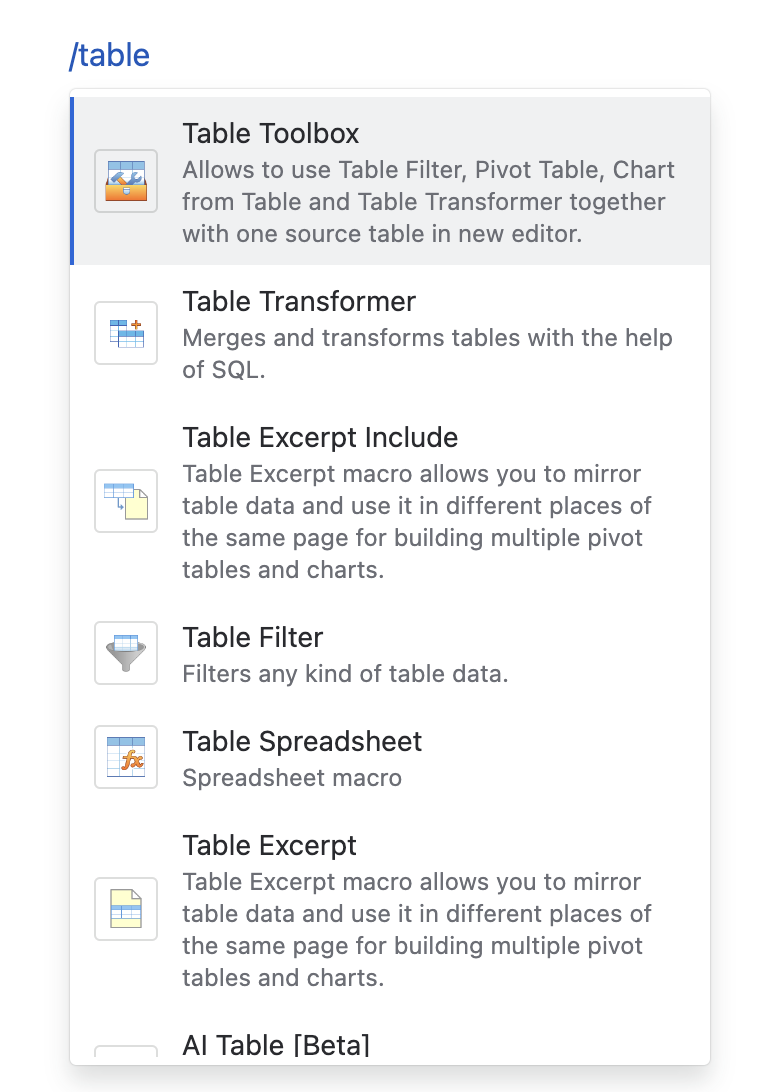Click the 'Spreadsheet macro' description
Viewport: 780px width, 1092px height.
[x=292, y=778]
